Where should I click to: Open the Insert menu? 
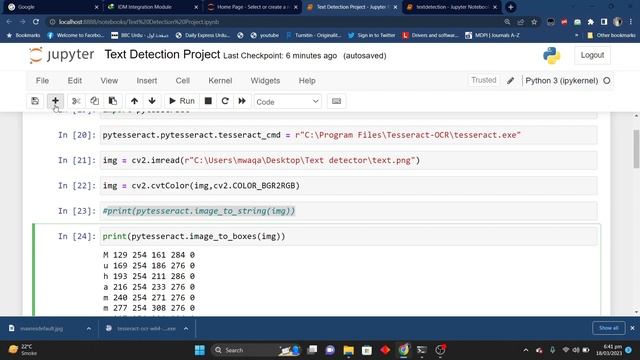tap(147, 81)
